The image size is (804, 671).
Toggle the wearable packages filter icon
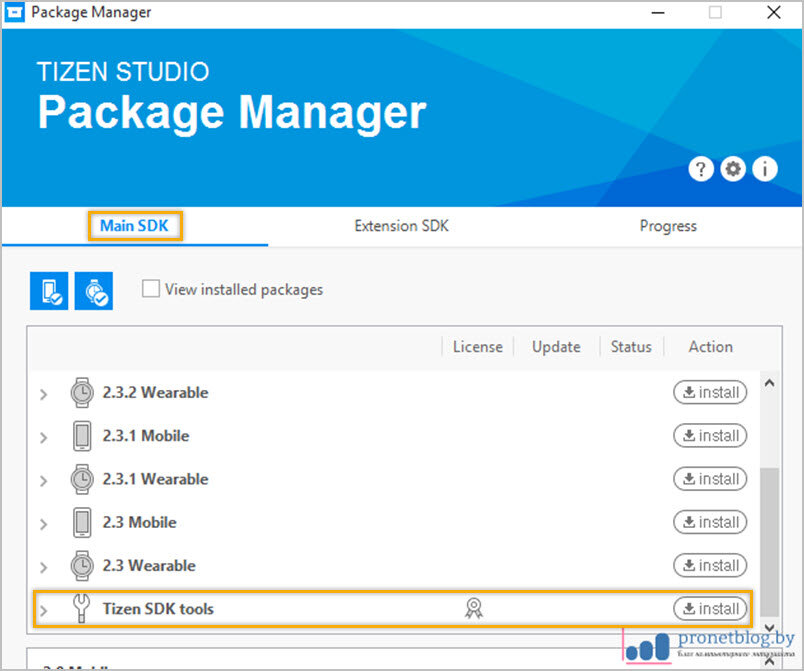coord(94,291)
